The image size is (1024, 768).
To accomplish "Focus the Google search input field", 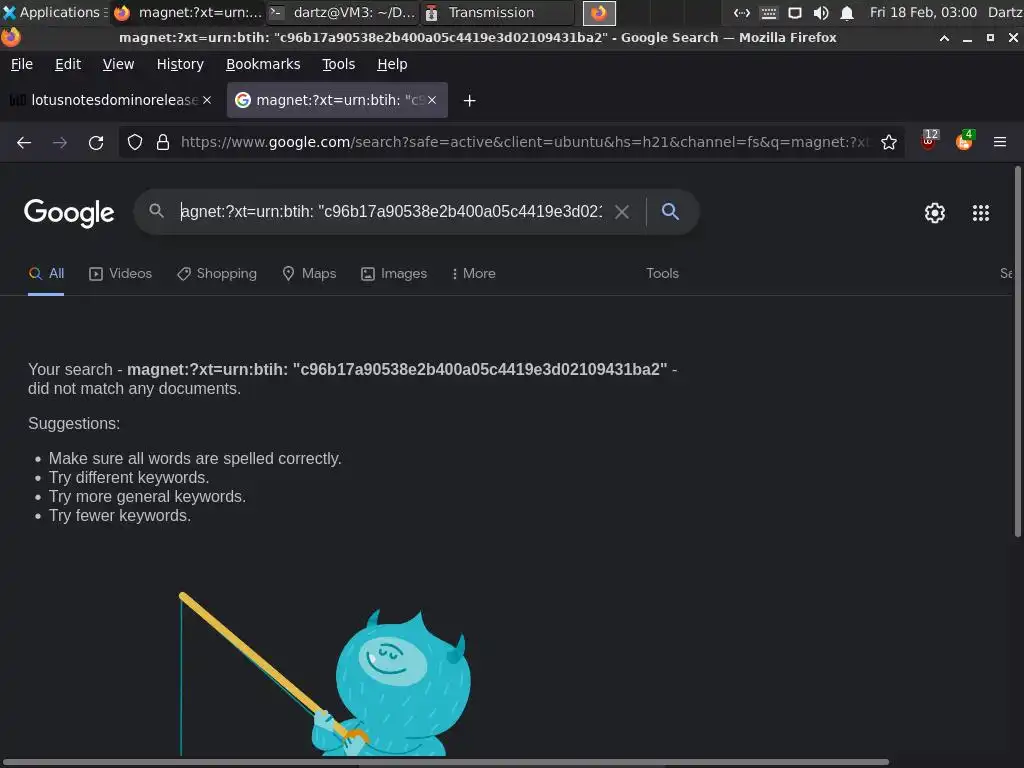I will [392, 212].
